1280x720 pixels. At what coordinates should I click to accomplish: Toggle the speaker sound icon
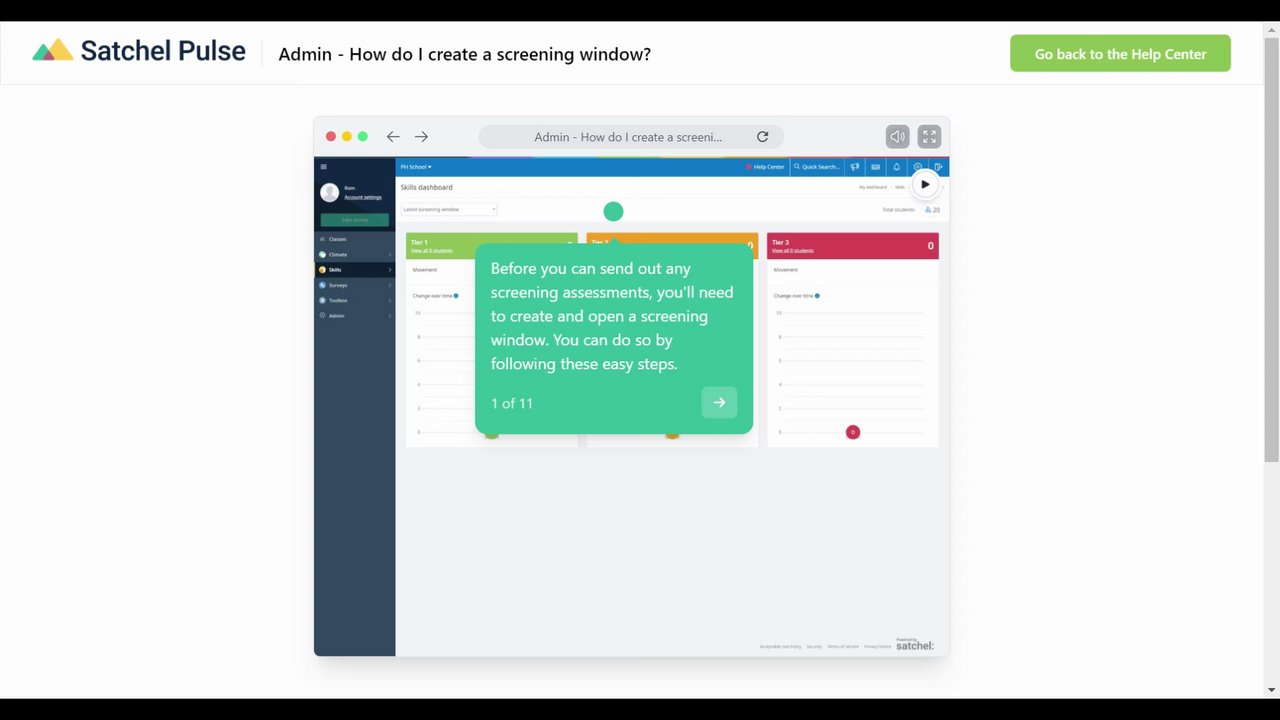point(898,137)
